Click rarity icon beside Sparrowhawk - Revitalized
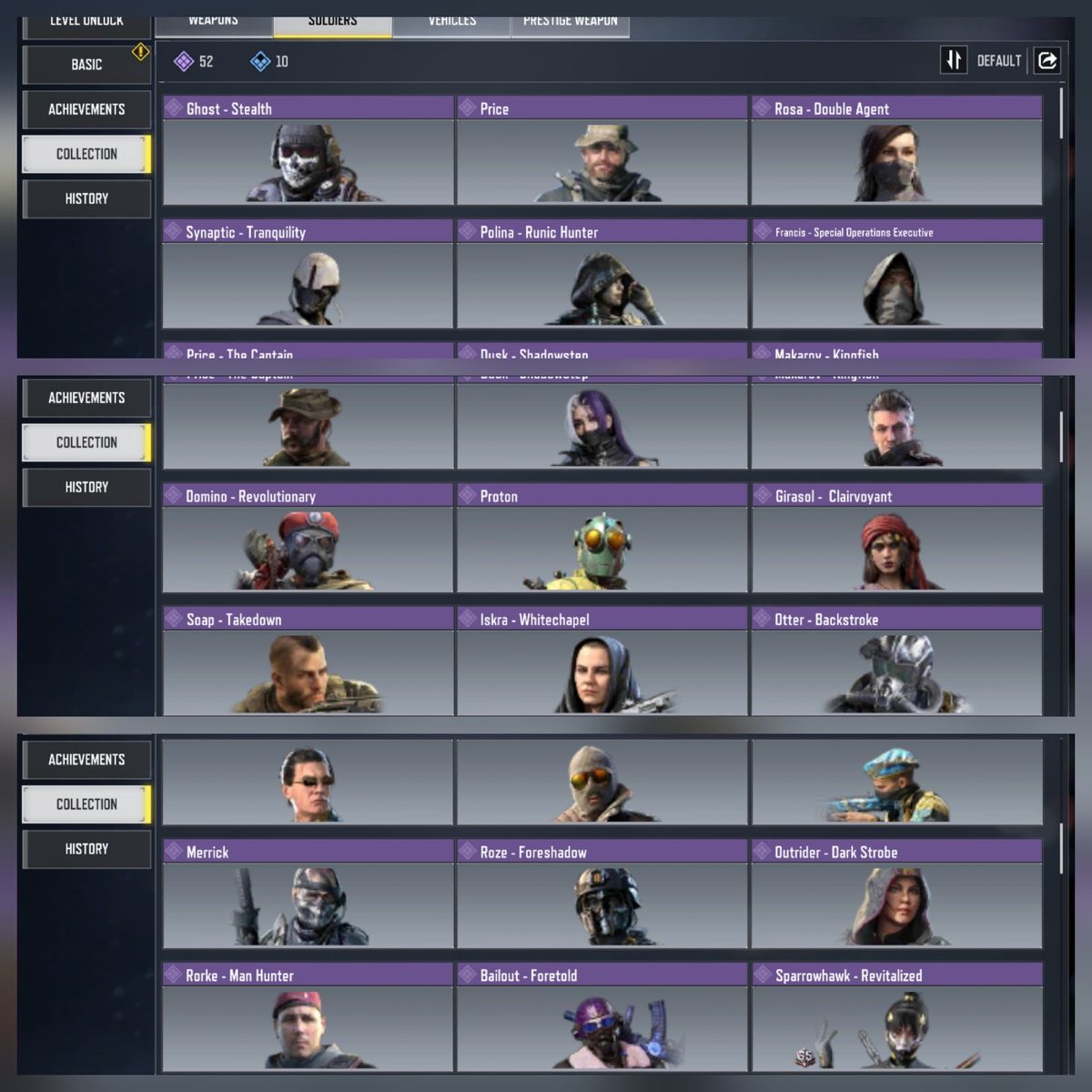The width and height of the screenshot is (1092, 1092). pos(762,975)
